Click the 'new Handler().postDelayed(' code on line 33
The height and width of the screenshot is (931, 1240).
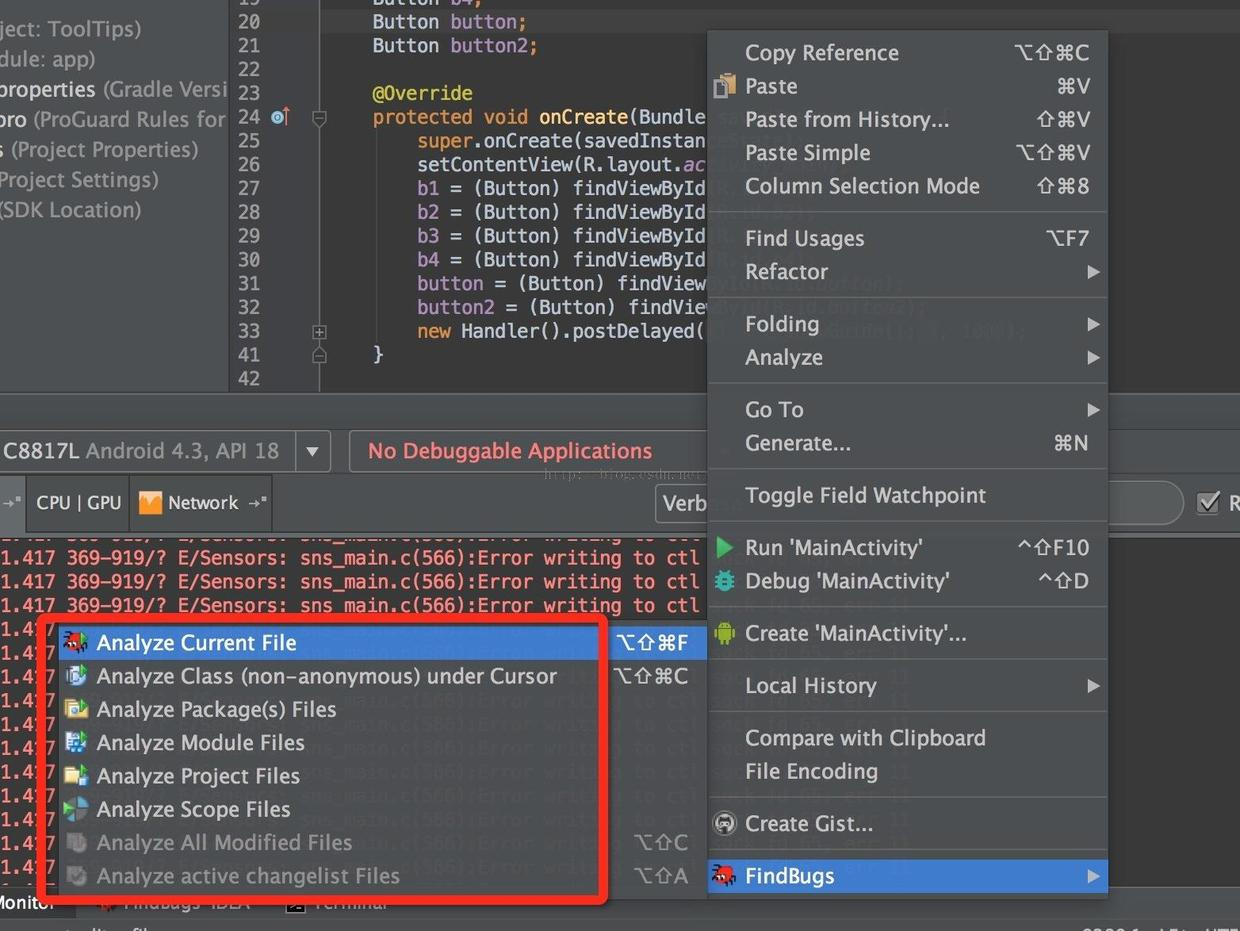point(562,331)
